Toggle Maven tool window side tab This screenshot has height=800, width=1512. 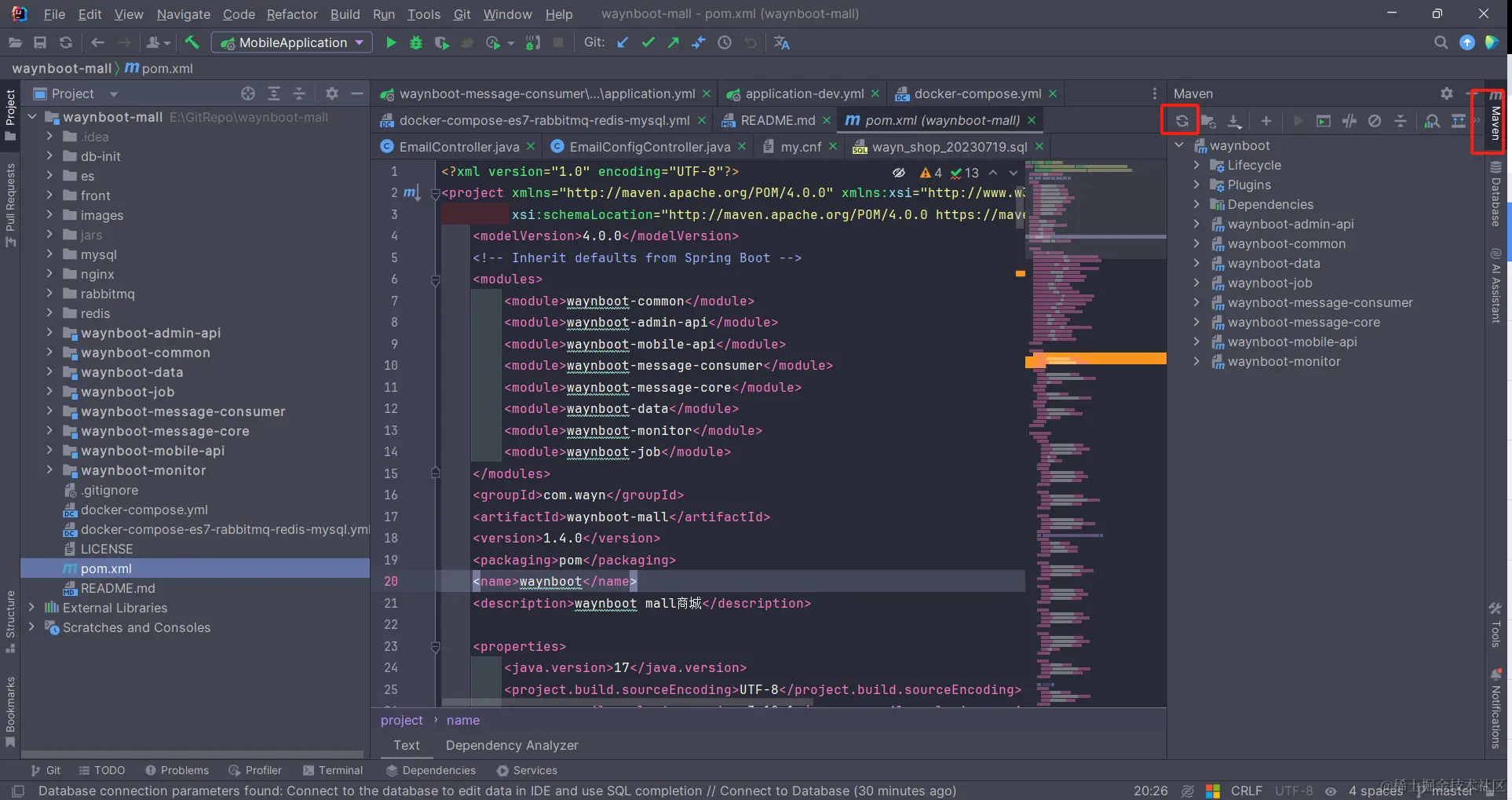pos(1496,116)
